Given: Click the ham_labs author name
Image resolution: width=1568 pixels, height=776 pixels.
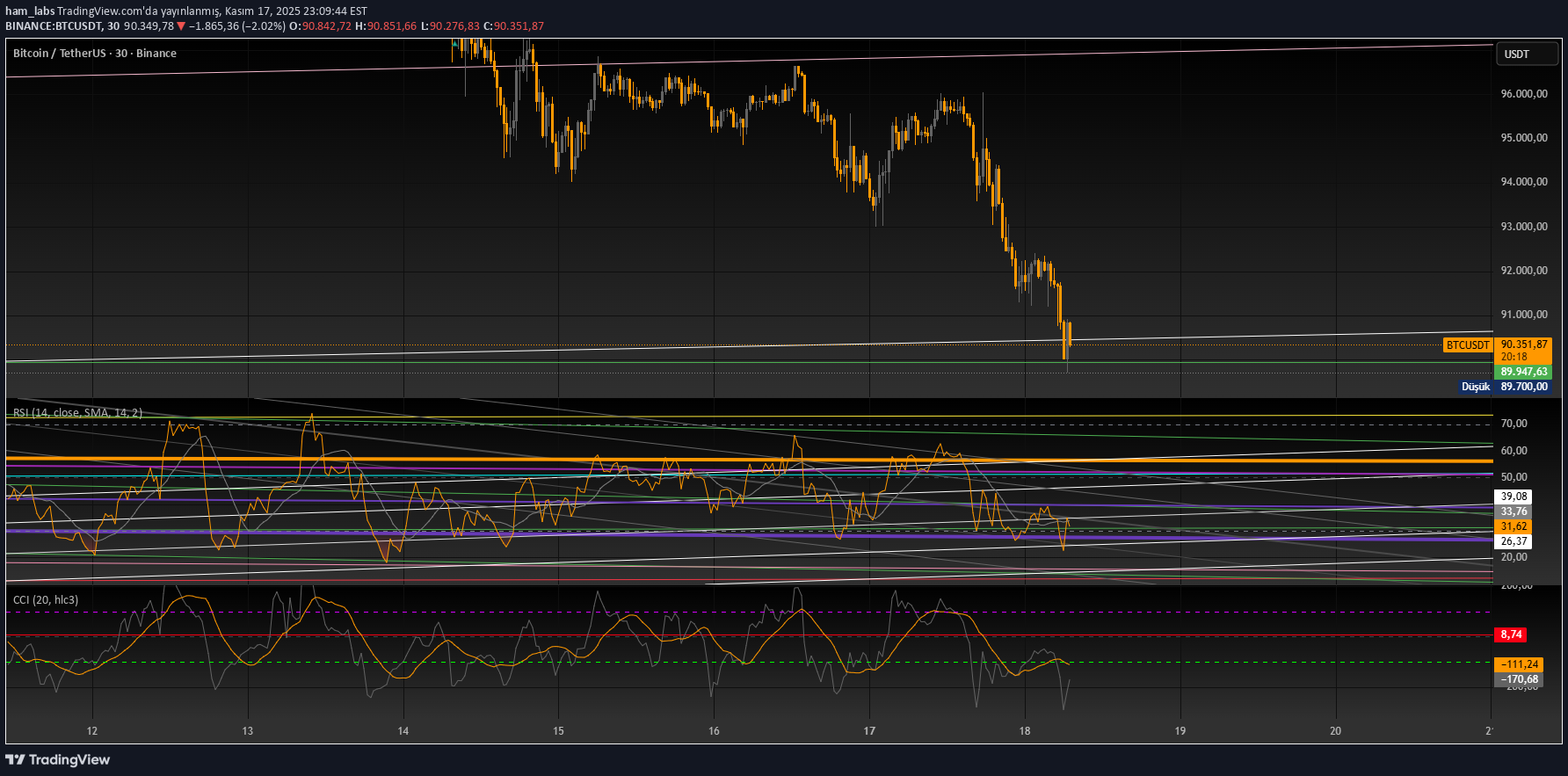Looking at the screenshot, I should pos(30,11).
